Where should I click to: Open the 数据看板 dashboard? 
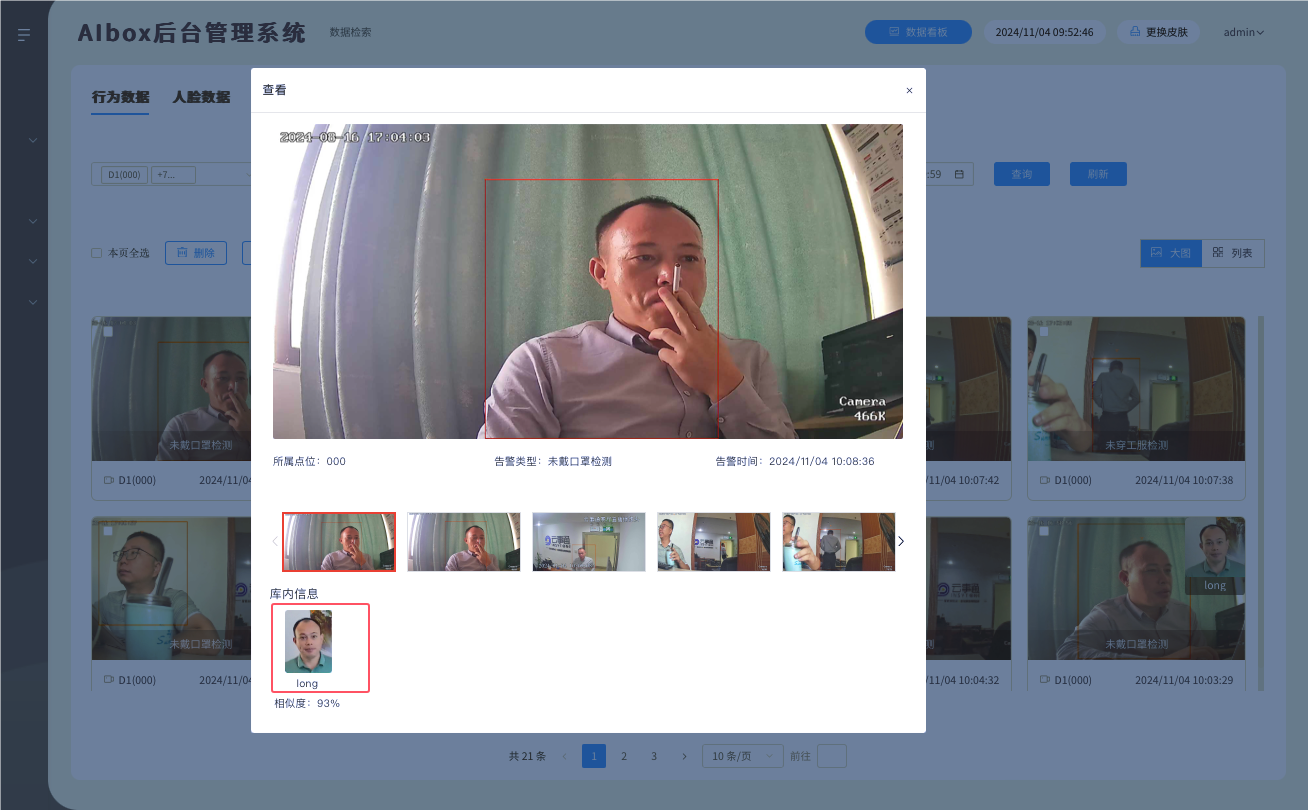918,32
